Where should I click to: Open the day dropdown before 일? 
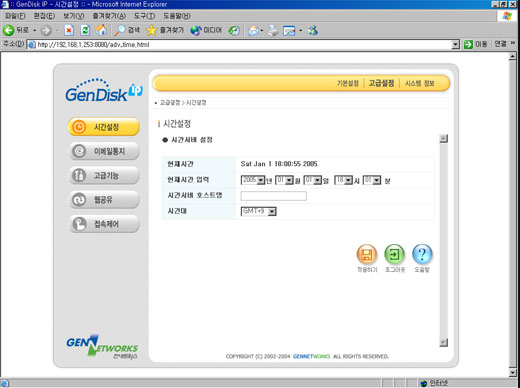coord(313,180)
